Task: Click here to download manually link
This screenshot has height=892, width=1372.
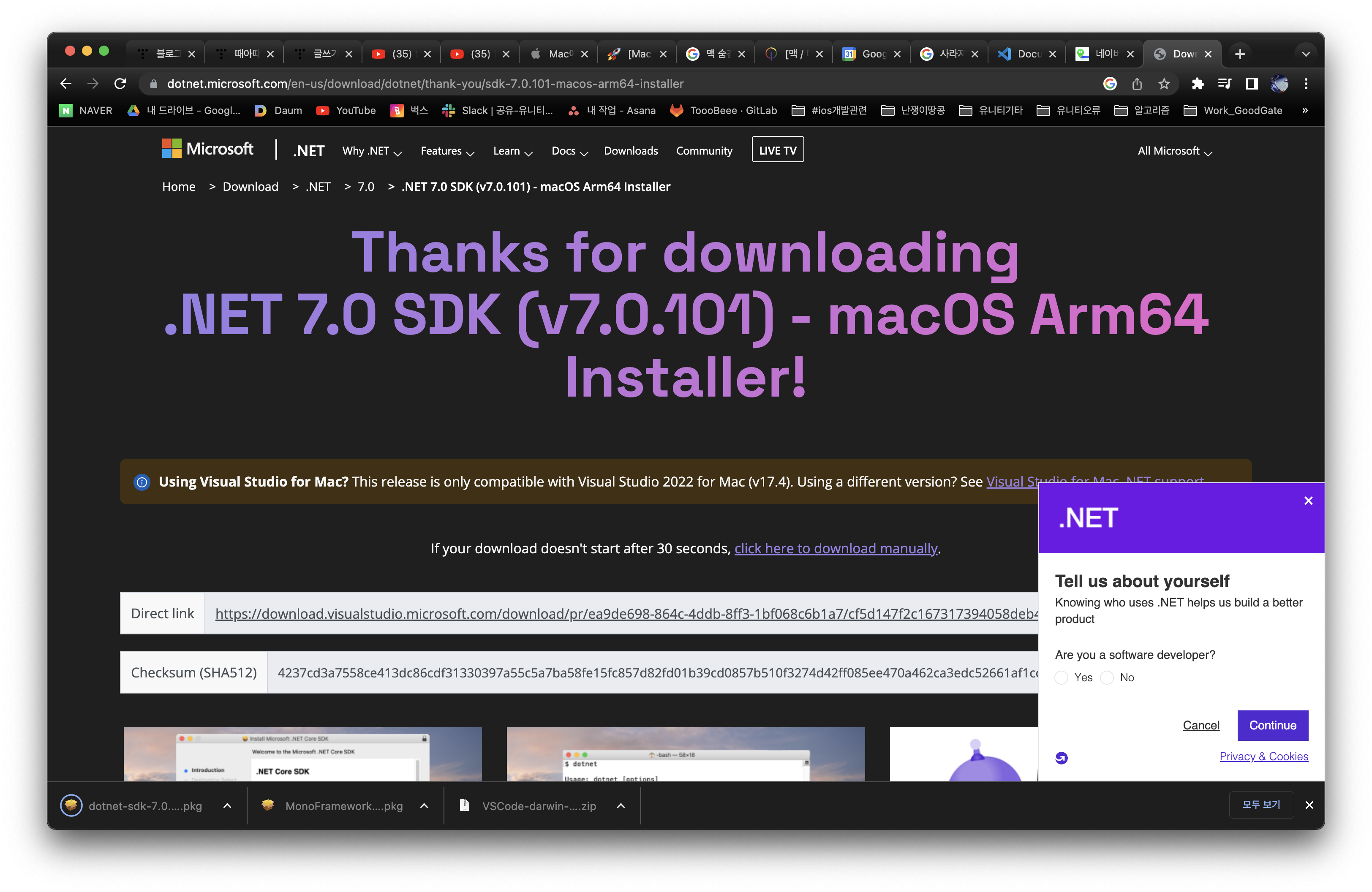Action: [x=835, y=548]
